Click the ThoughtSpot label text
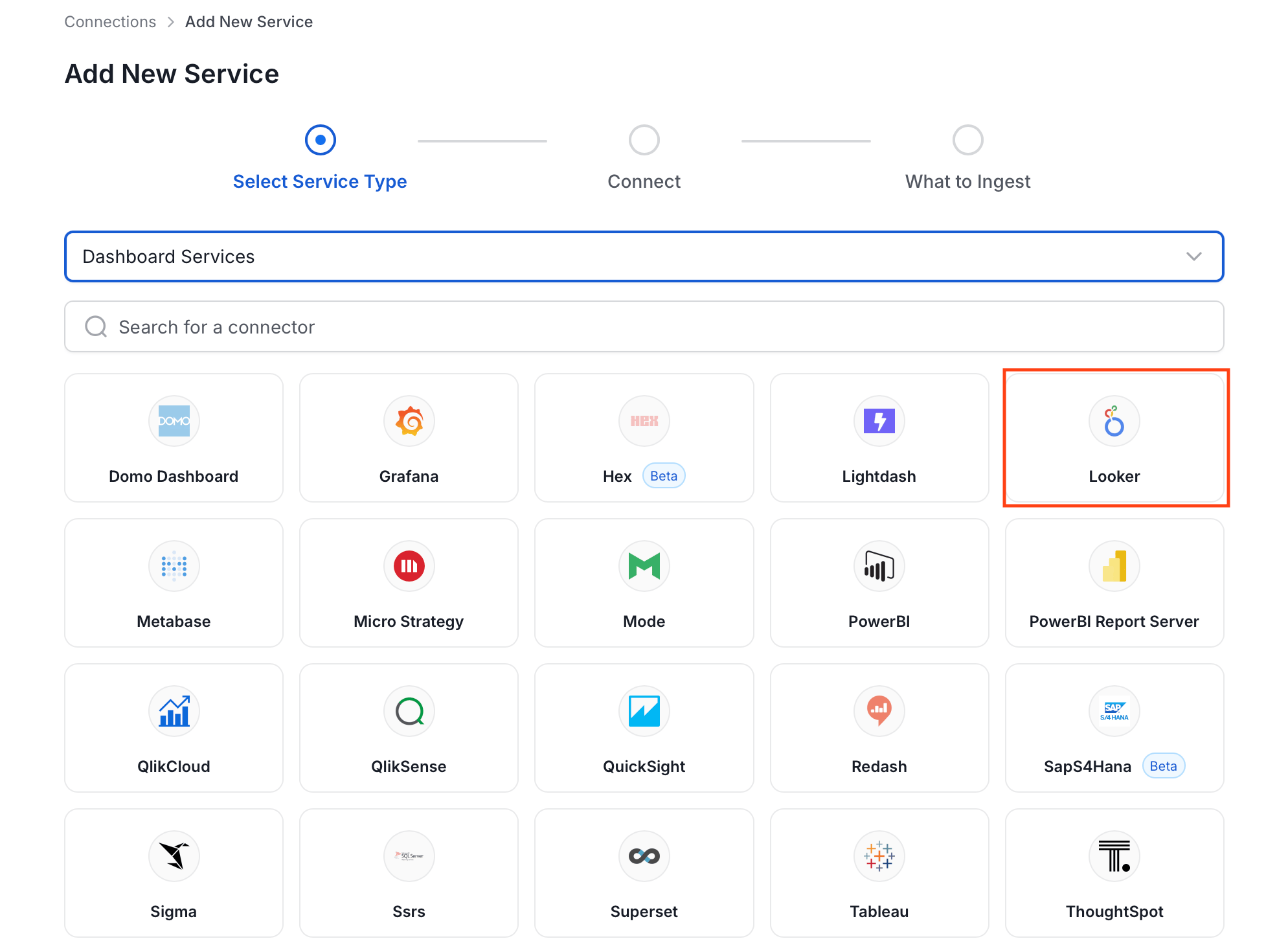This screenshot has height=952, width=1277. pos(1114,912)
